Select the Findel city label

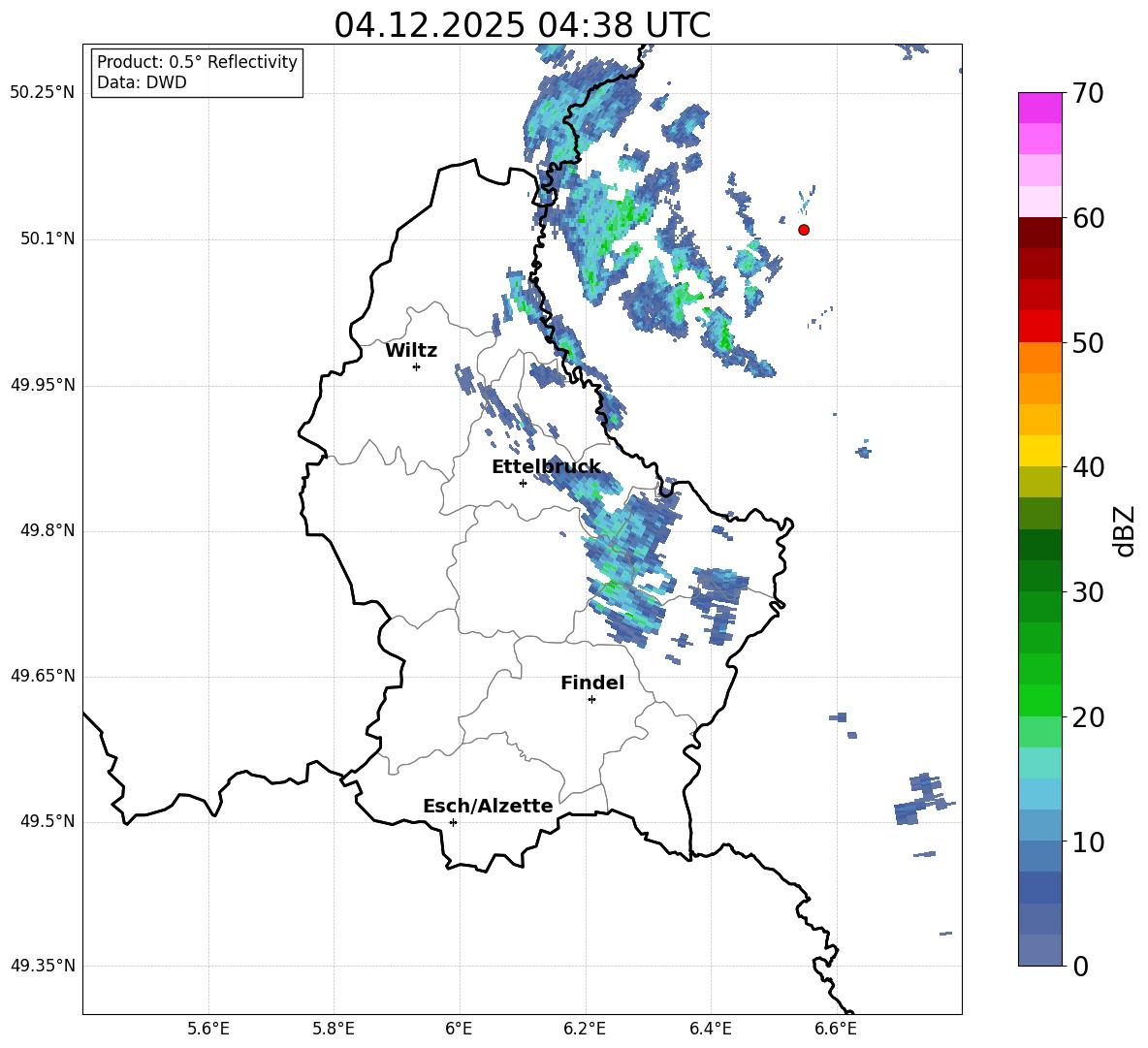[592, 683]
